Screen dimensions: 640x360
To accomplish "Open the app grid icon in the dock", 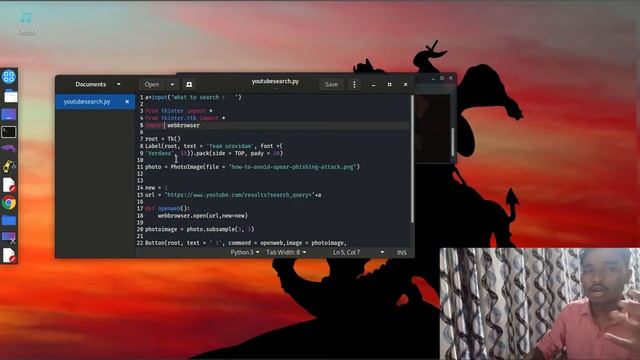I will 9,77.
